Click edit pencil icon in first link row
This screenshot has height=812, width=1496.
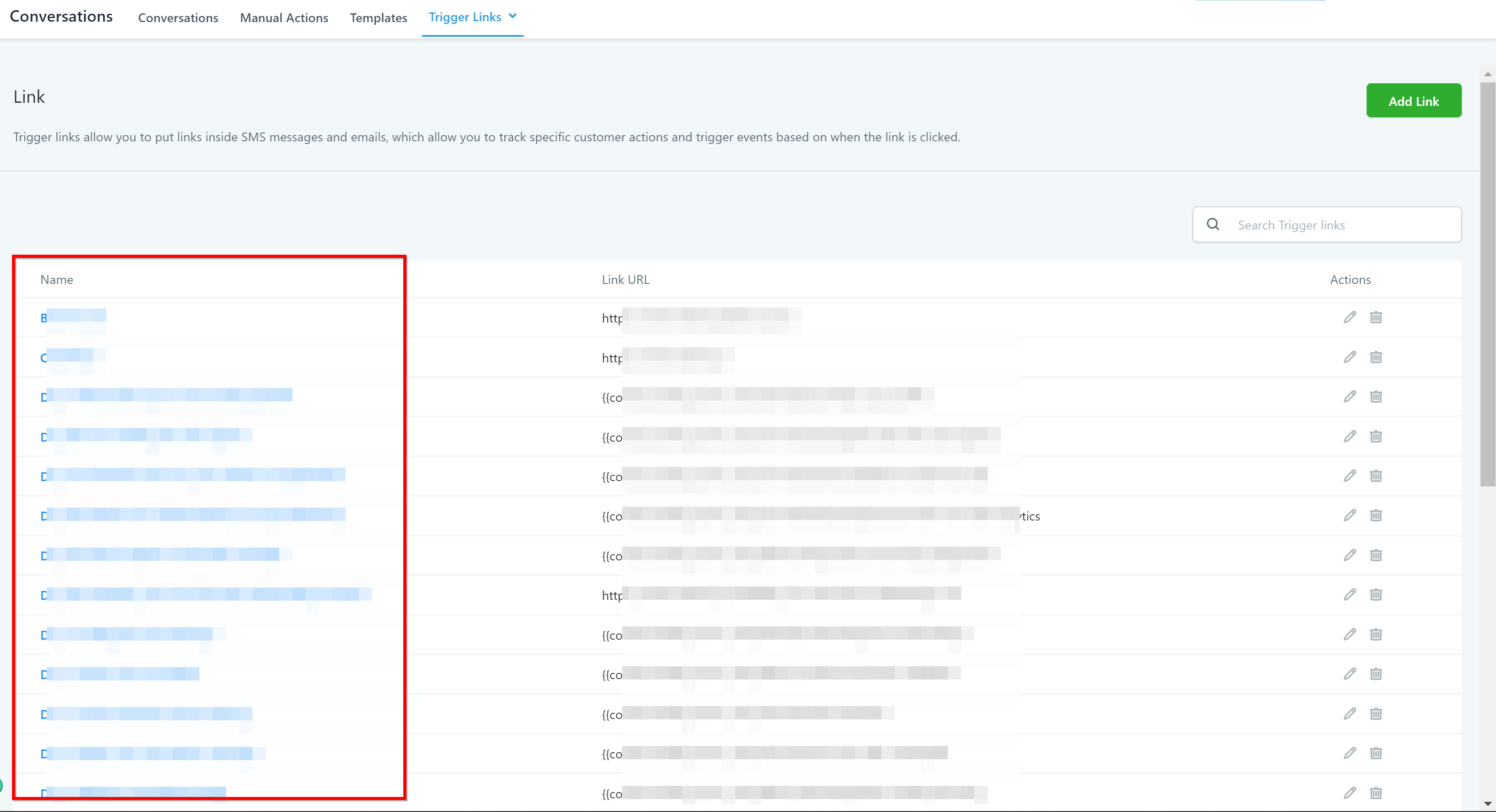pos(1350,317)
